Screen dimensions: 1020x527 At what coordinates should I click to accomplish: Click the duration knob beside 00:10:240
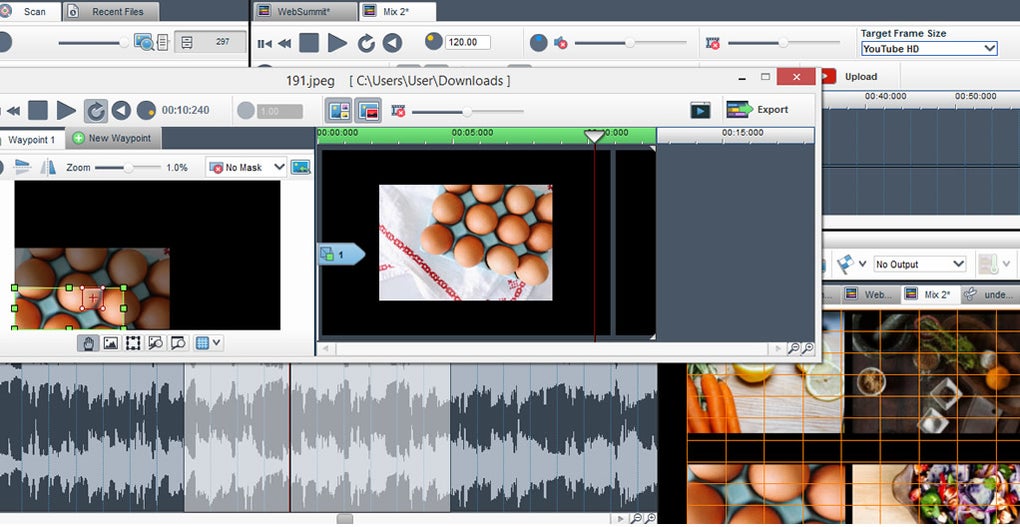click(x=146, y=110)
